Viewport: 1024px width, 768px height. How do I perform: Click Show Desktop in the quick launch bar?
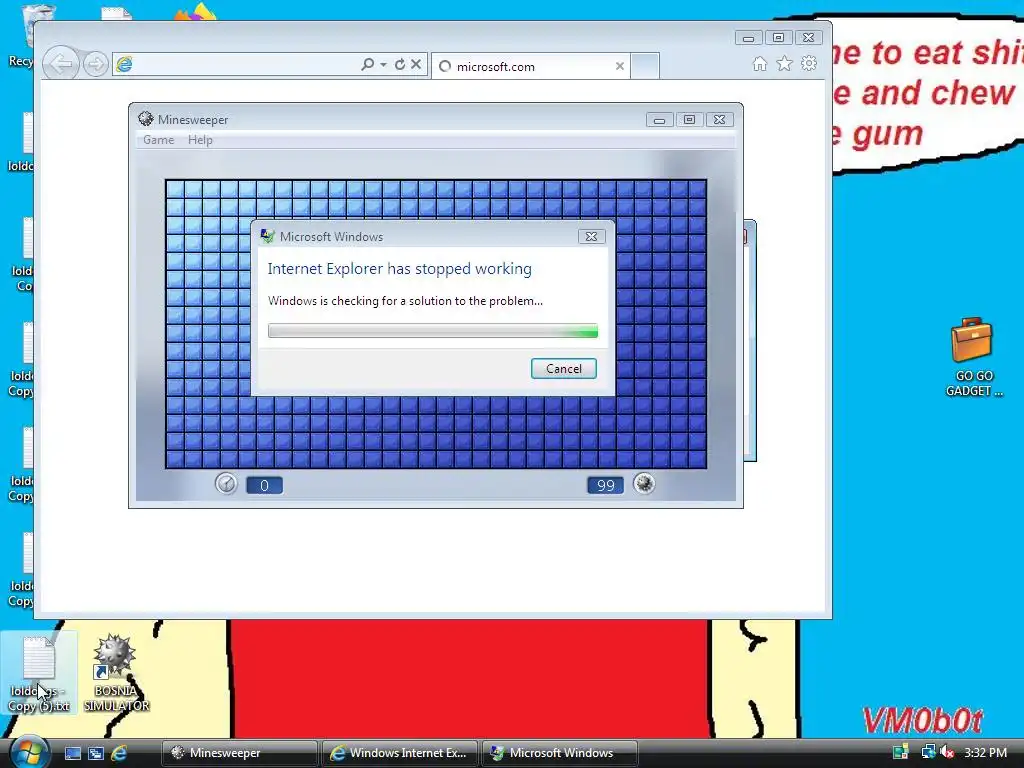click(72, 753)
